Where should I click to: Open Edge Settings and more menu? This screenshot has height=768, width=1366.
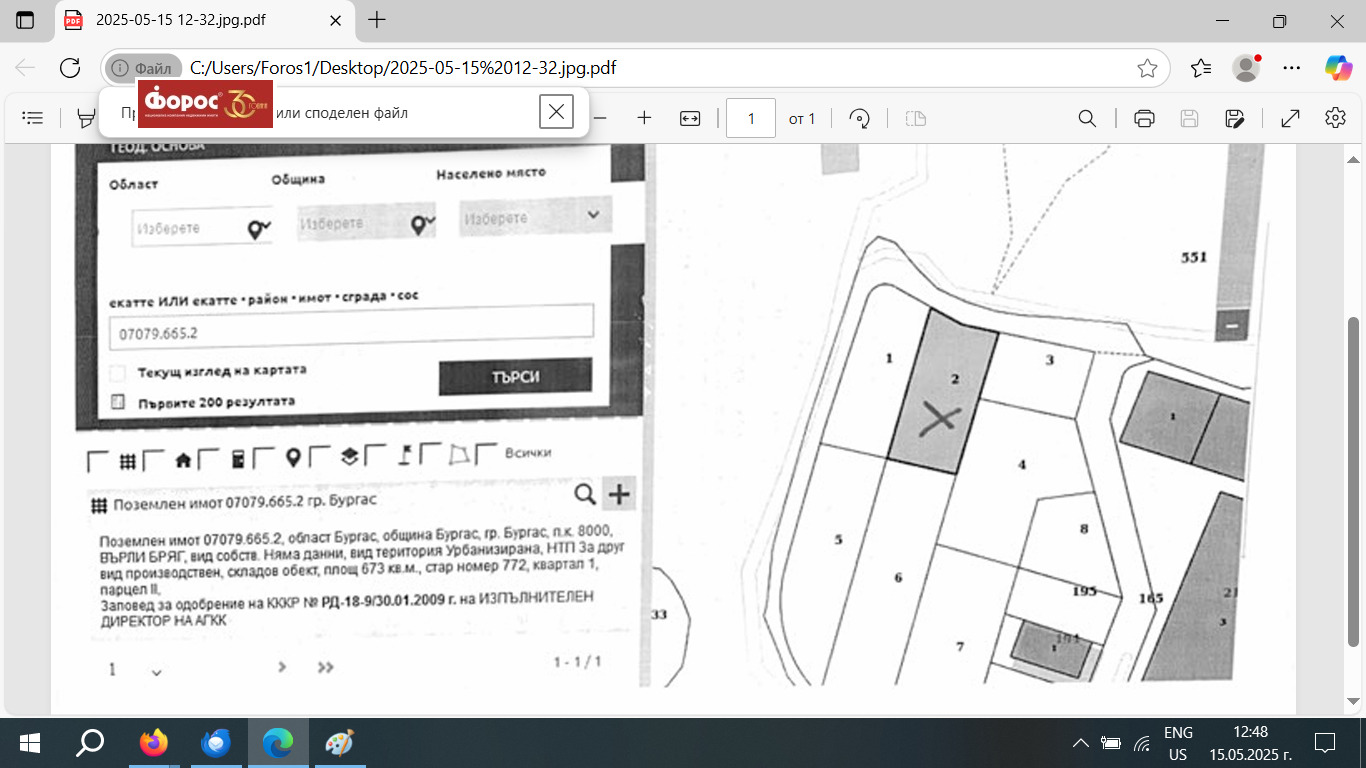1292,68
